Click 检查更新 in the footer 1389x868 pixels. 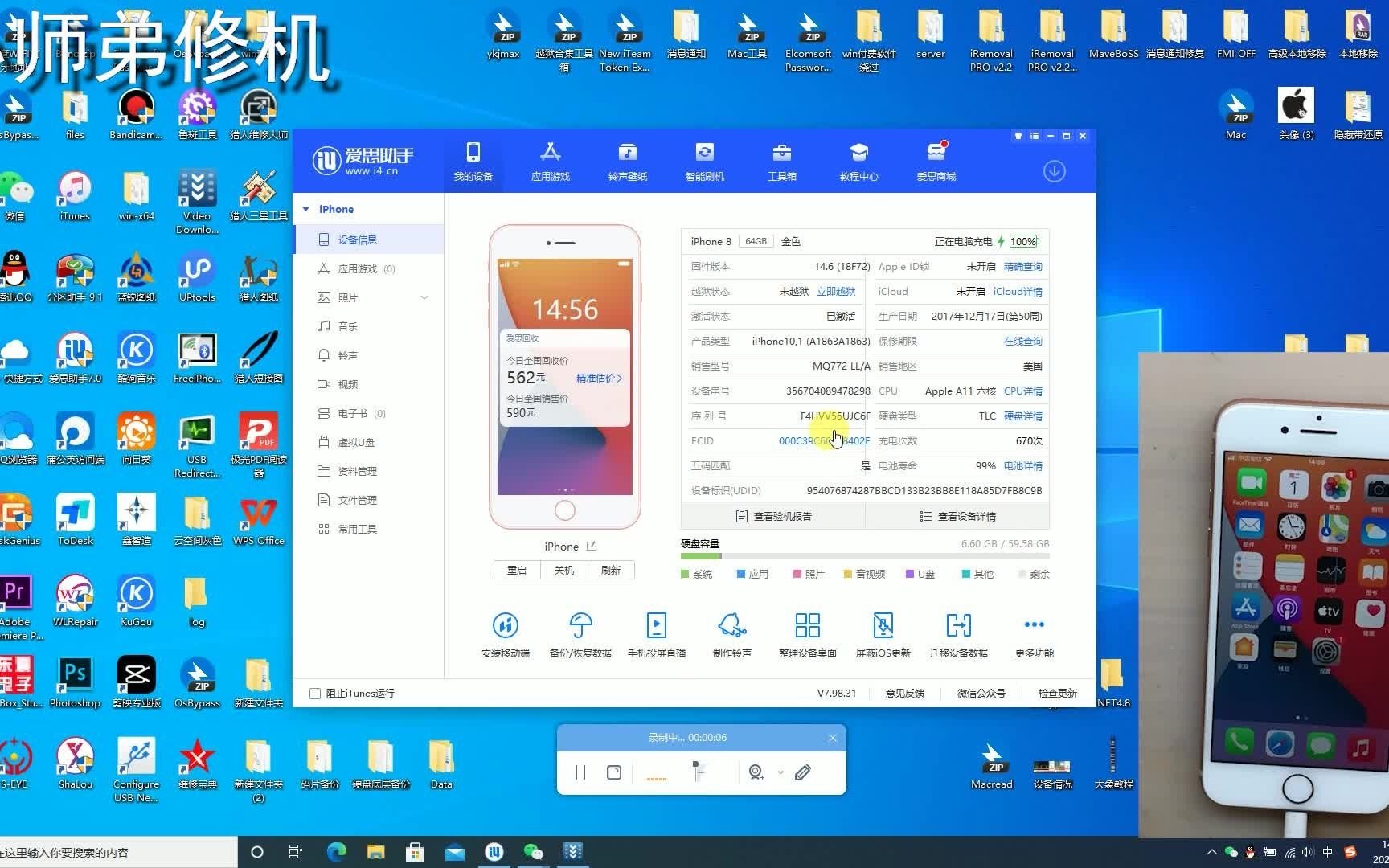[x=1057, y=693]
